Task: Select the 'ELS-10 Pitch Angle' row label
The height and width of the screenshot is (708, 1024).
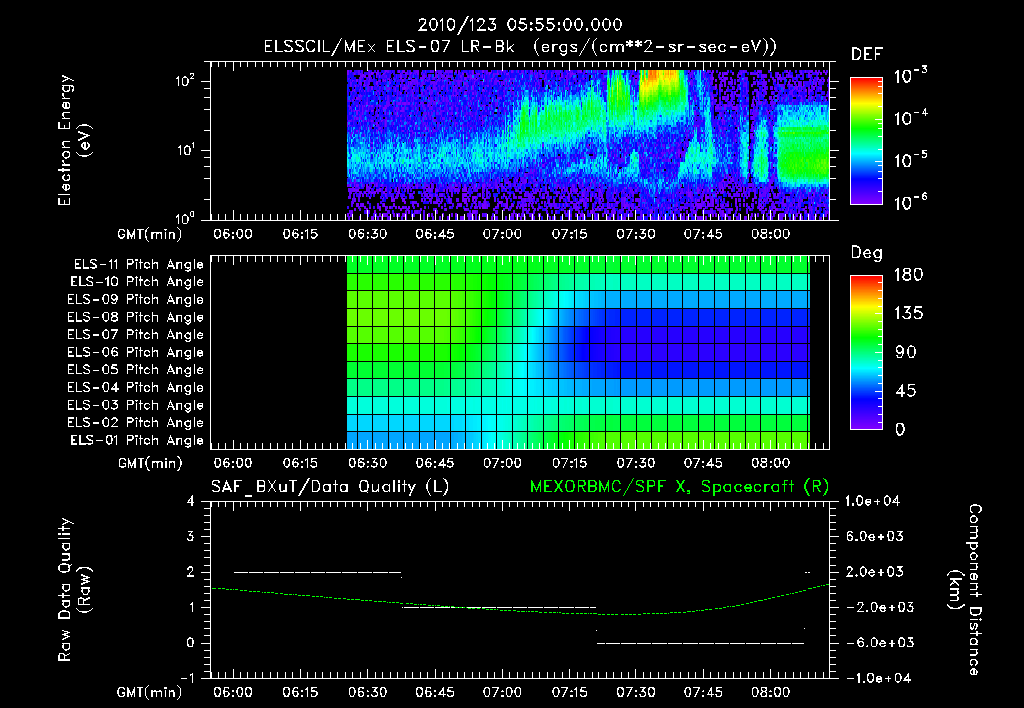Action: (x=137, y=282)
